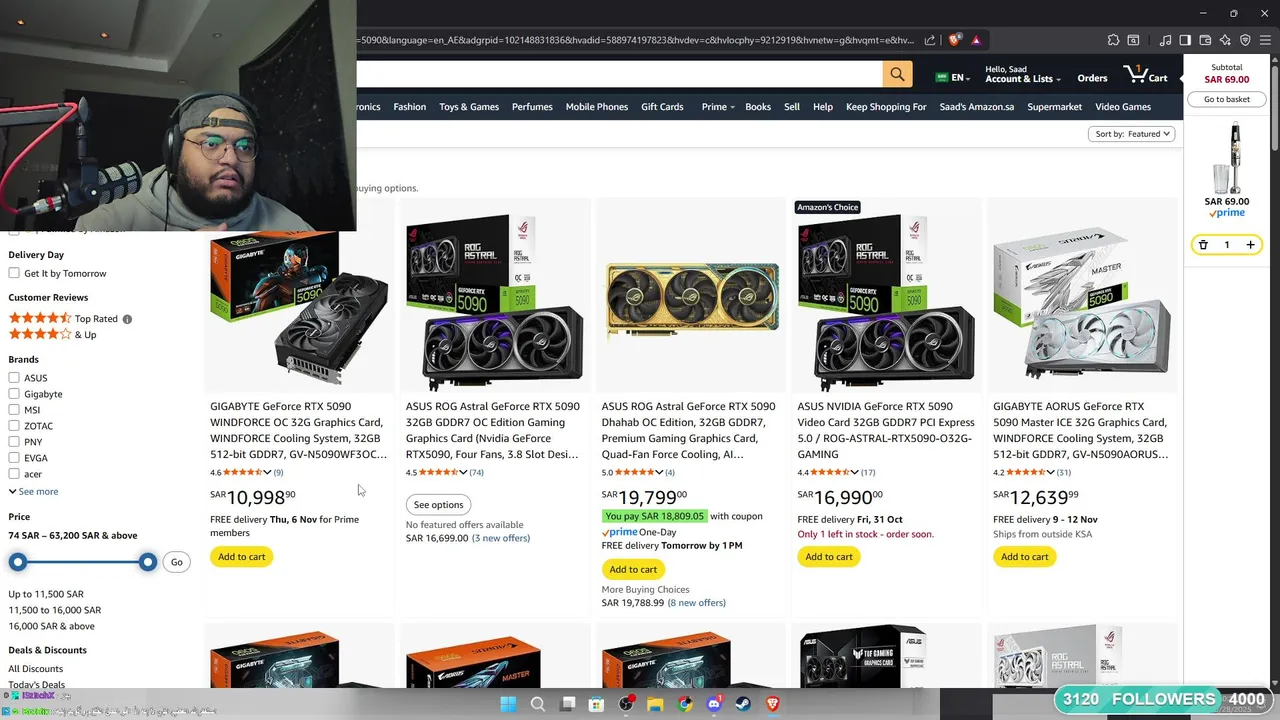Open the Mobile Phones nav item
1280x720 pixels.
[597, 107]
